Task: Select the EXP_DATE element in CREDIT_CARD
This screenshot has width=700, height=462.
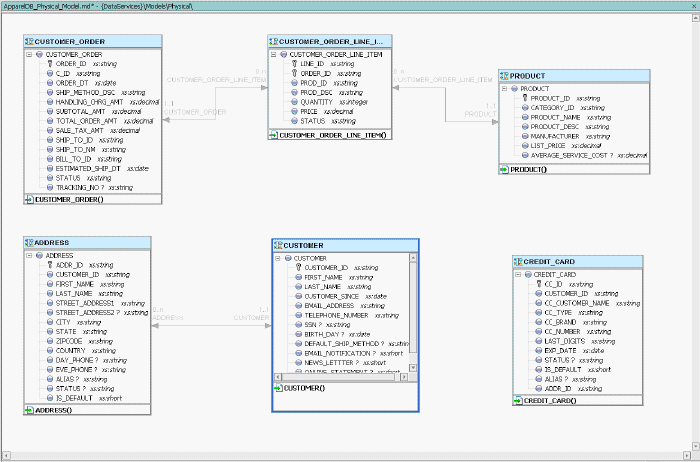Action: pos(570,350)
